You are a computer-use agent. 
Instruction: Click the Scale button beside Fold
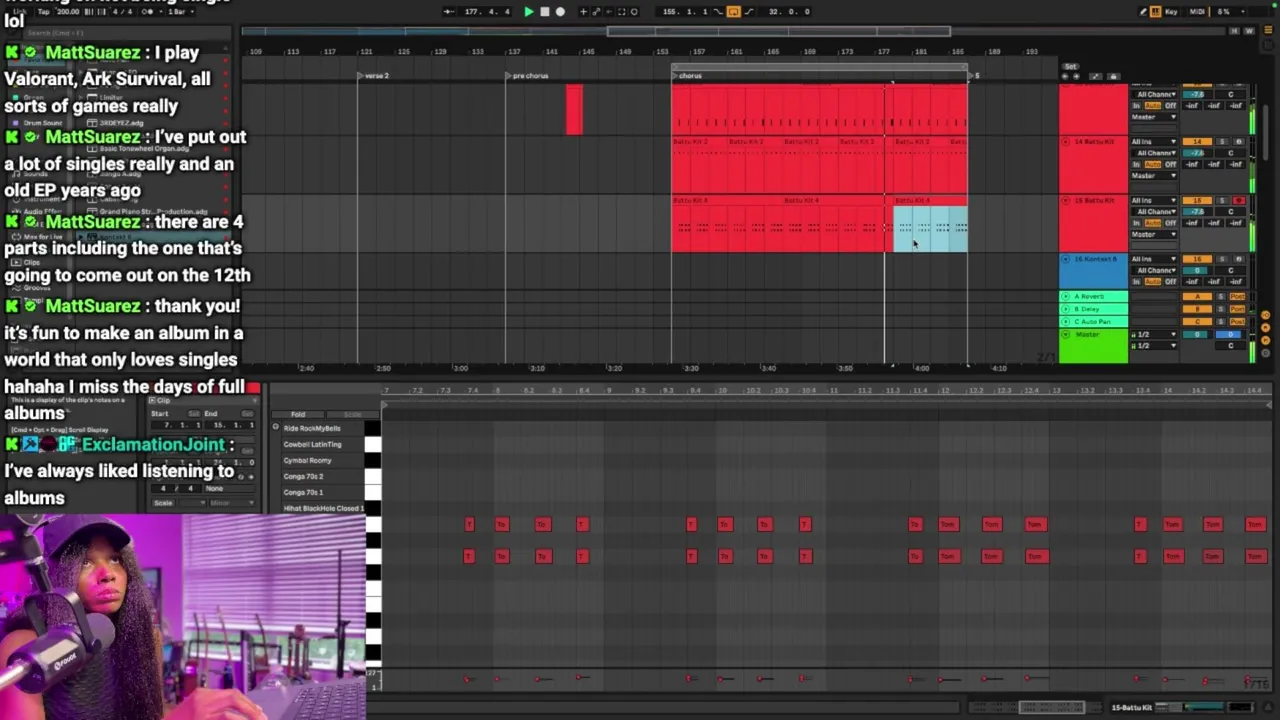(x=352, y=414)
